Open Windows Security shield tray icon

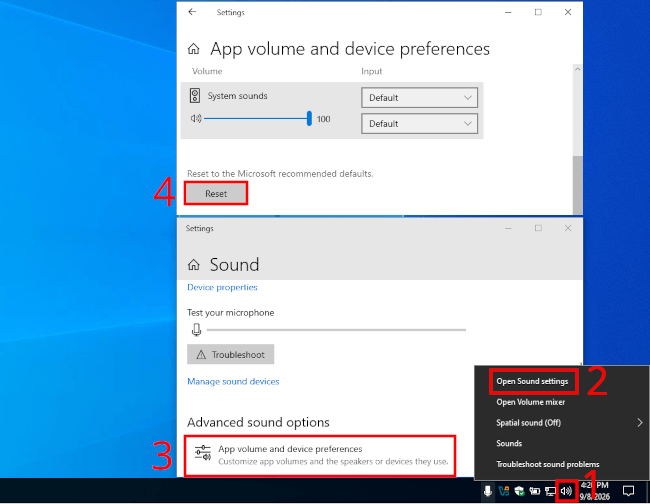pyautogui.click(x=519, y=491)
